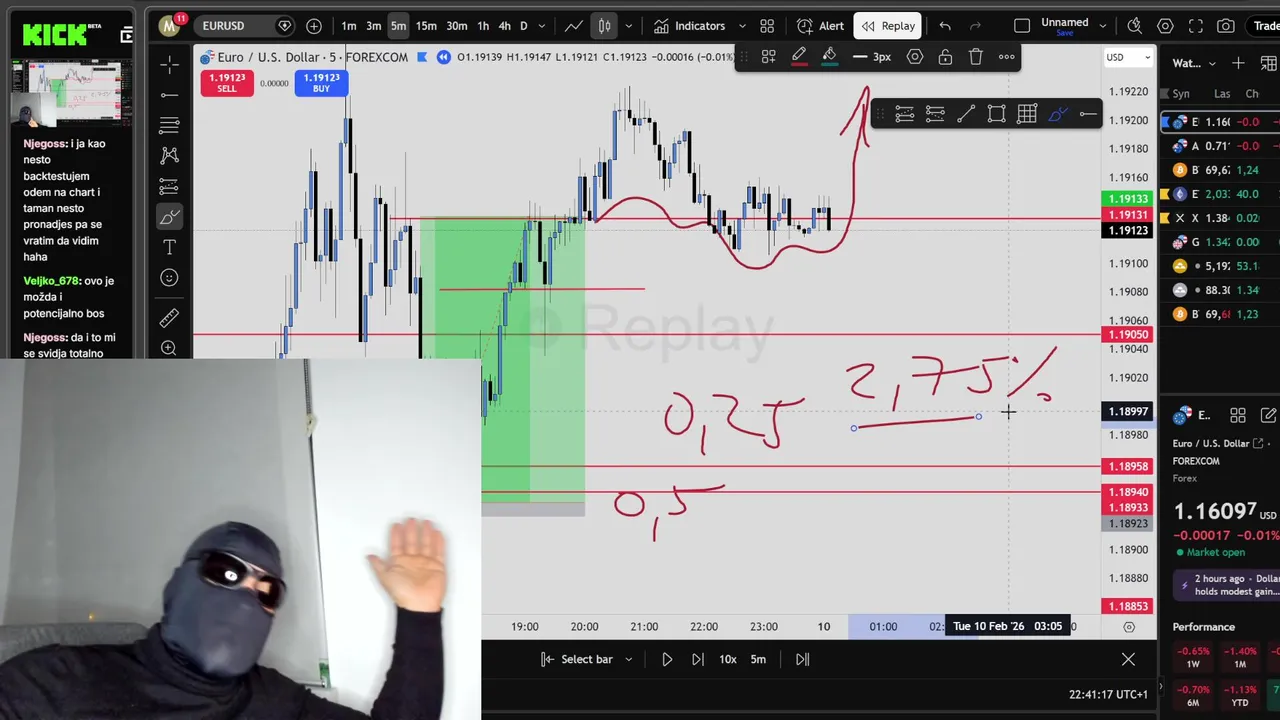Click the SELL 1.19123 button
Image resolution: width=1280 pixels, height=720 pixels.
pos(227,83)
